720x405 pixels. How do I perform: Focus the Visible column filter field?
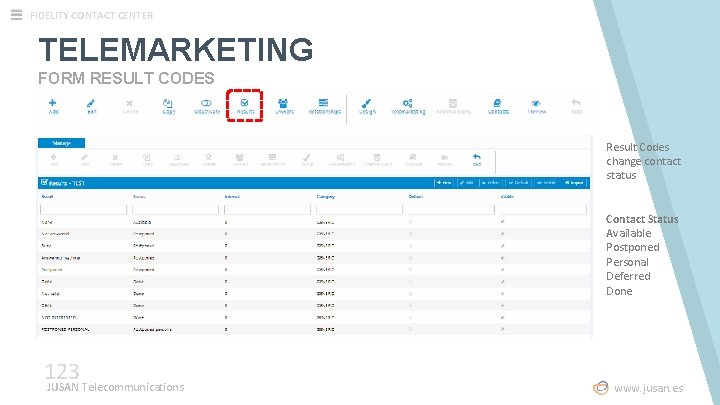(x=543, y=210)
